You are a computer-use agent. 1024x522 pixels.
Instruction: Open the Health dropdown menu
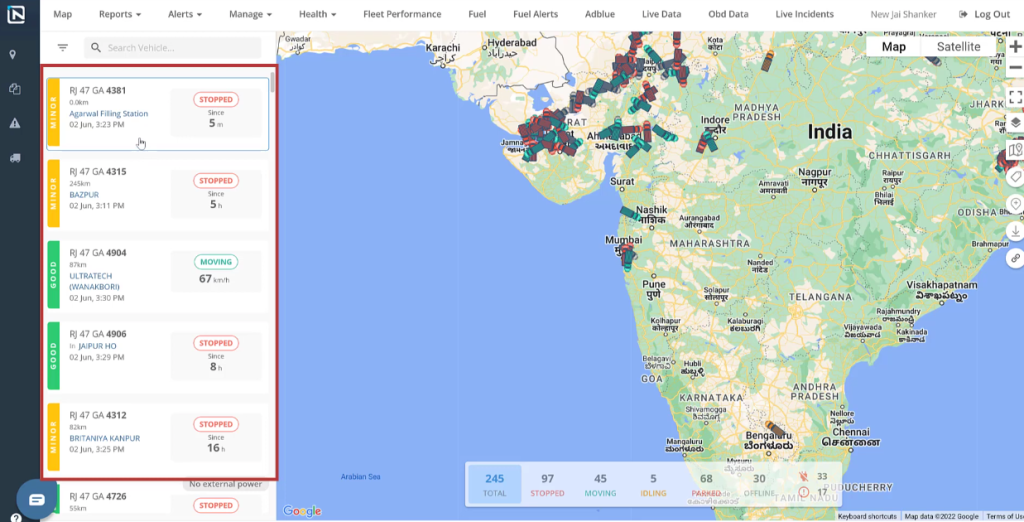(x=317, y=15)
